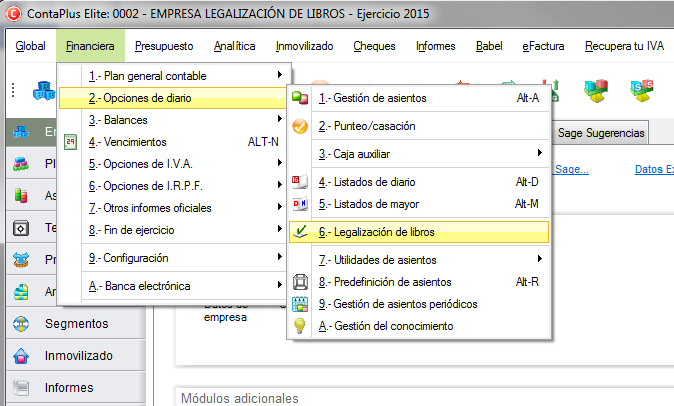Click the blue buildings toolbar icon
Screen dimensions: 674x406
[43, 91]
